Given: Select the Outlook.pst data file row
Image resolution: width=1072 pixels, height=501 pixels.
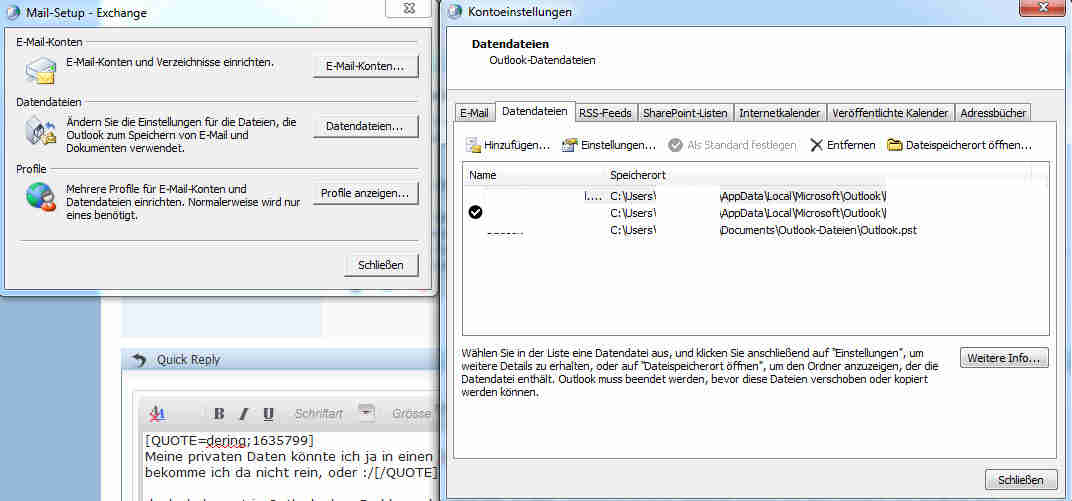Looking at the screenshot, I should pos(755,230).
